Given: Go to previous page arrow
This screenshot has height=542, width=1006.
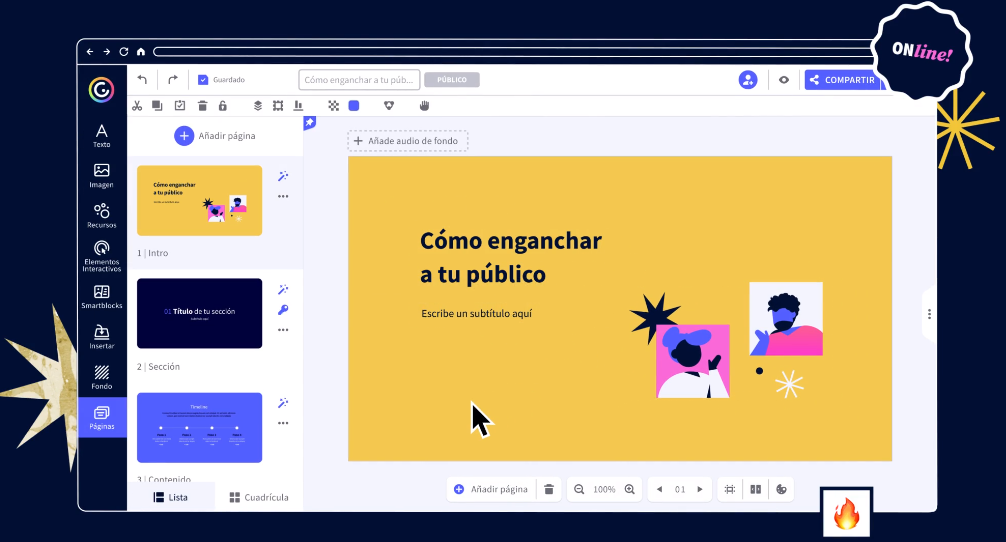Looking at the screenshot, I should pos(659,489).
